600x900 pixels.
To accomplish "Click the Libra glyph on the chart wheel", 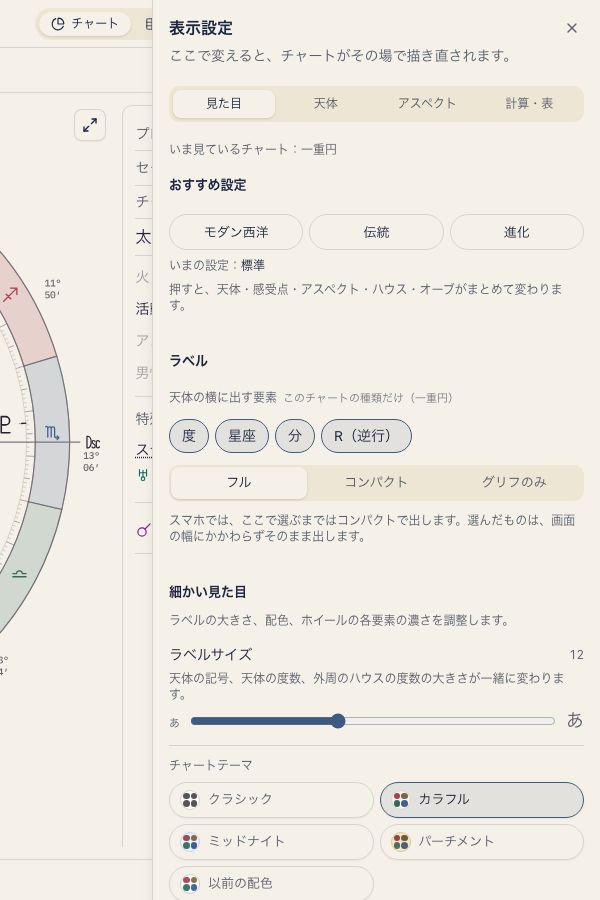I will (19, 573).
